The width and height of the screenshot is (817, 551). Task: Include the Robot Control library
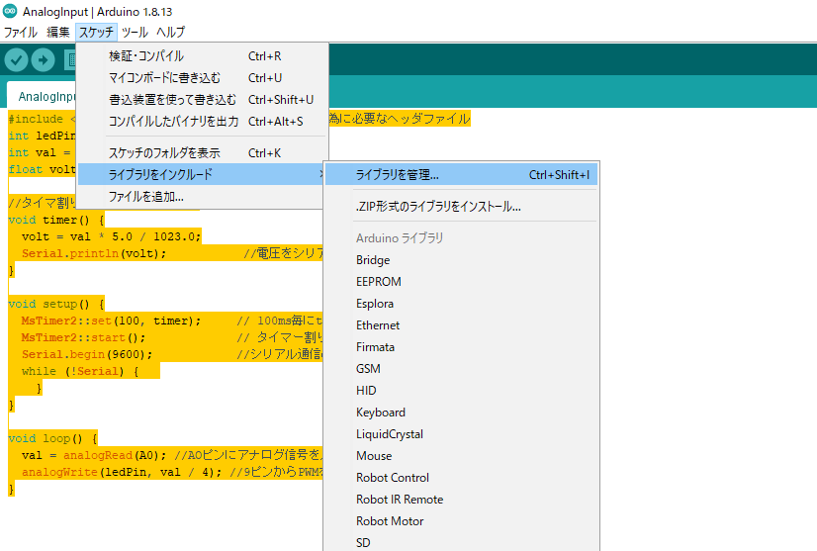pos(461,477)
